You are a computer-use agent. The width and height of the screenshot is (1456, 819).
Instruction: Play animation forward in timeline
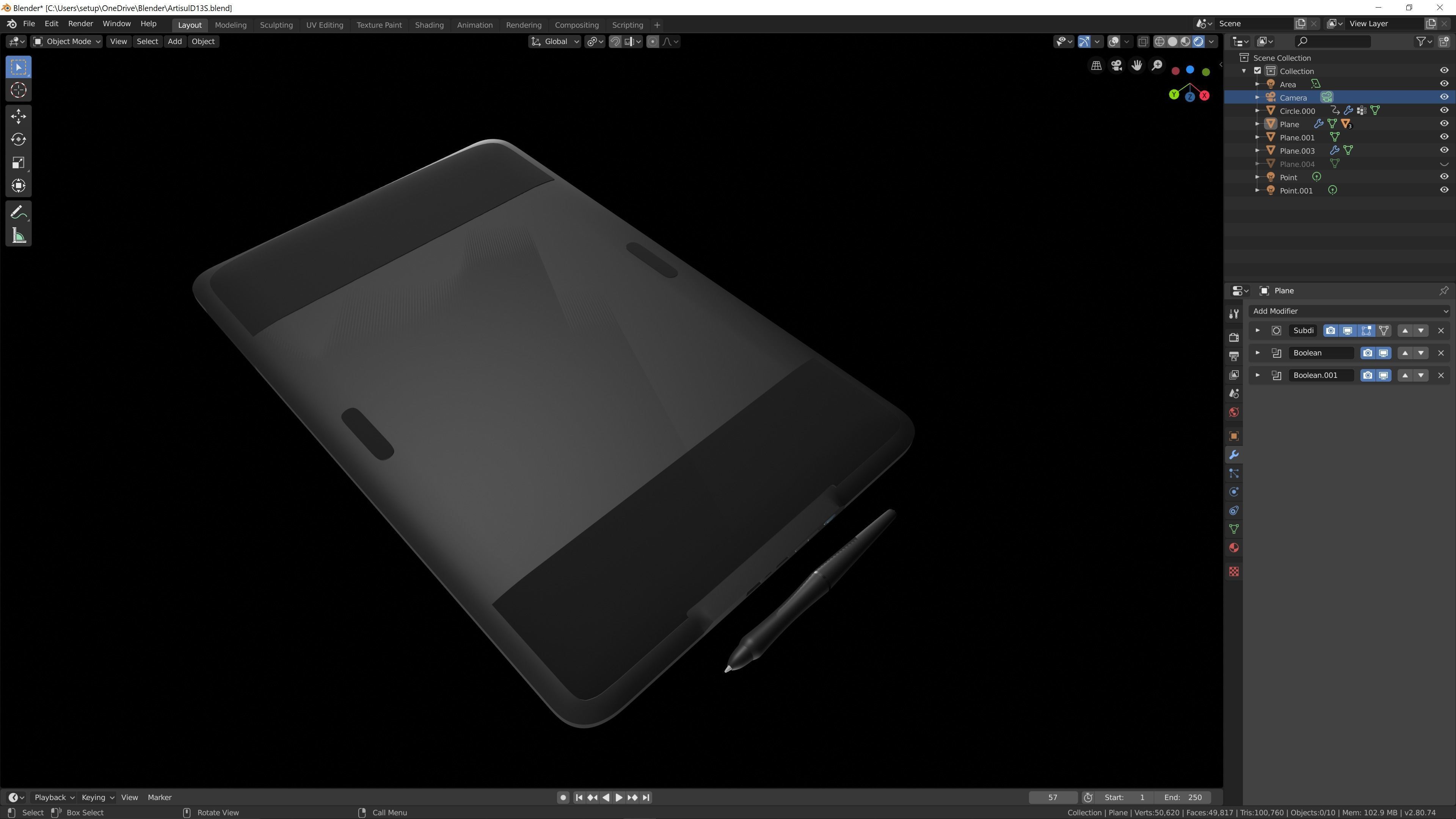(x=619, y=797)
